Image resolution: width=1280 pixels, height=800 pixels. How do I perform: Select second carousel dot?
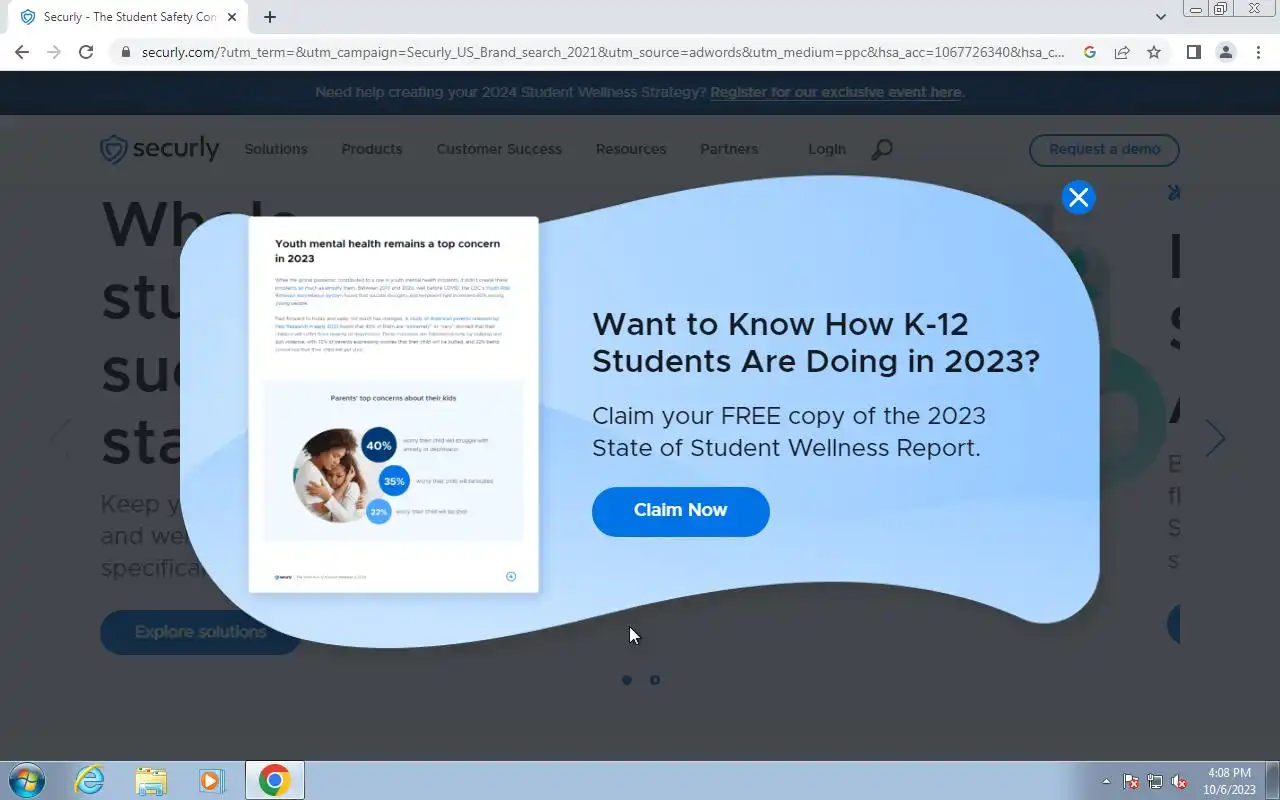(x=655, y=680)
